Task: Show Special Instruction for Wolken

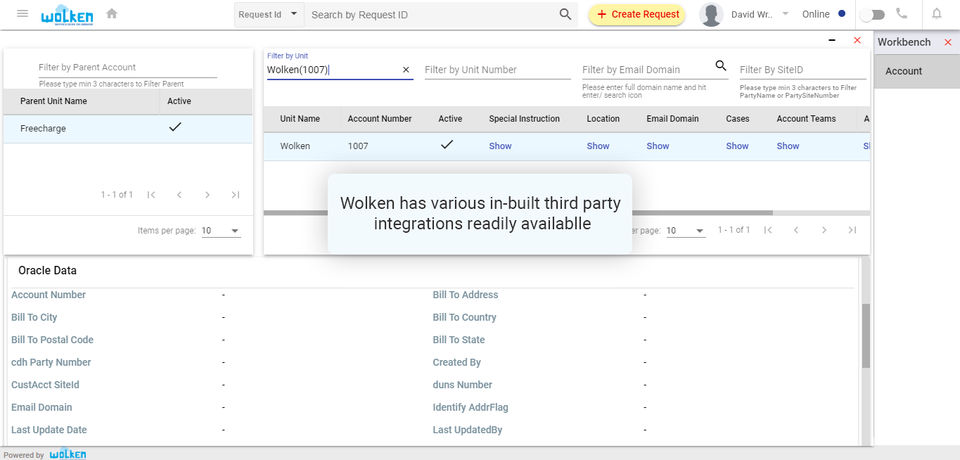Action: tap(500, 146)
